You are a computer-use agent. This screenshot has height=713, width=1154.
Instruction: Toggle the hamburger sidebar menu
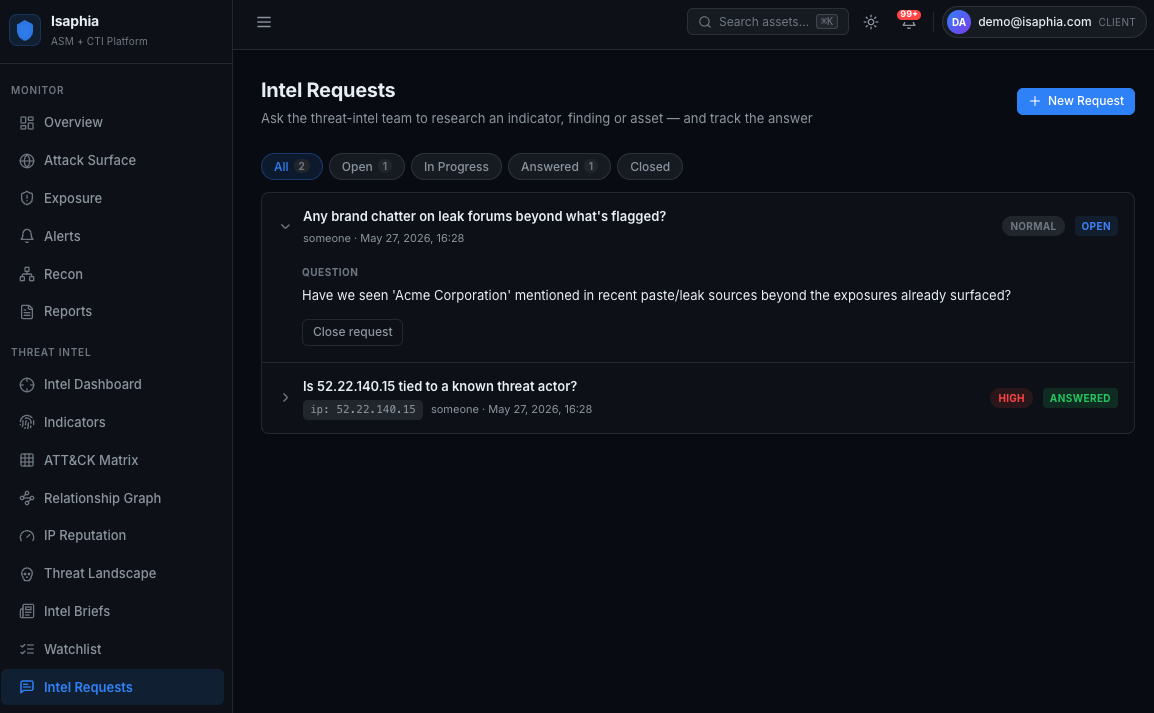point(263,22)
